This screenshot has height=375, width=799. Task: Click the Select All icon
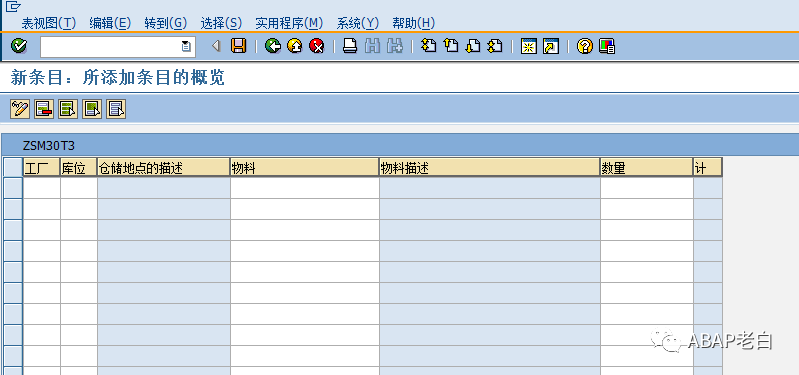click(x=68, y=109)
